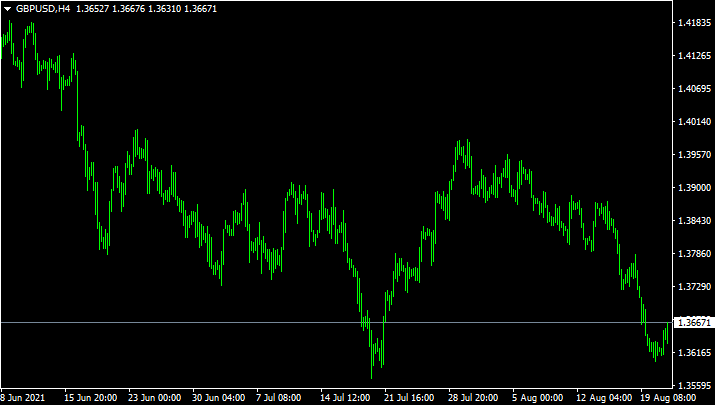This screenshot has height=405, width=715.
Task: Click the 1.36527 open price value
Action: [x=93, y=9]
